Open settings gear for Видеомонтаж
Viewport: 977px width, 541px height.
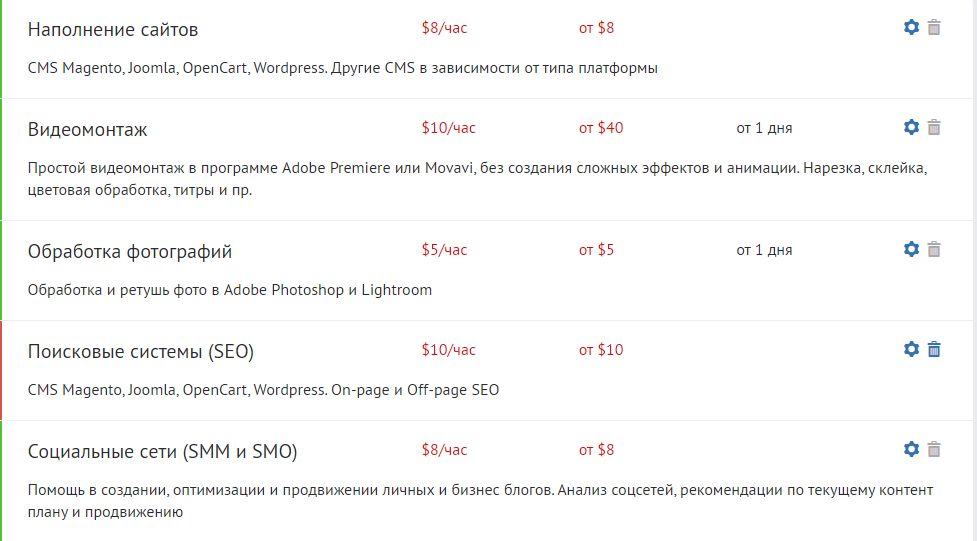pyautogui.click(x=911, y=127)
